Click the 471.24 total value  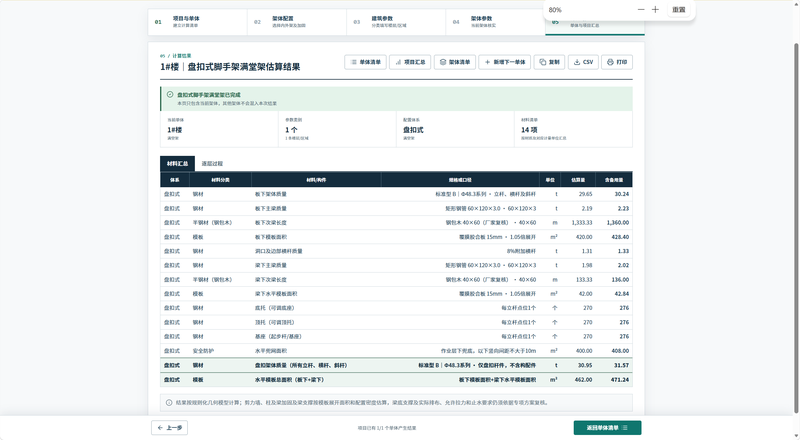[620, 380]
